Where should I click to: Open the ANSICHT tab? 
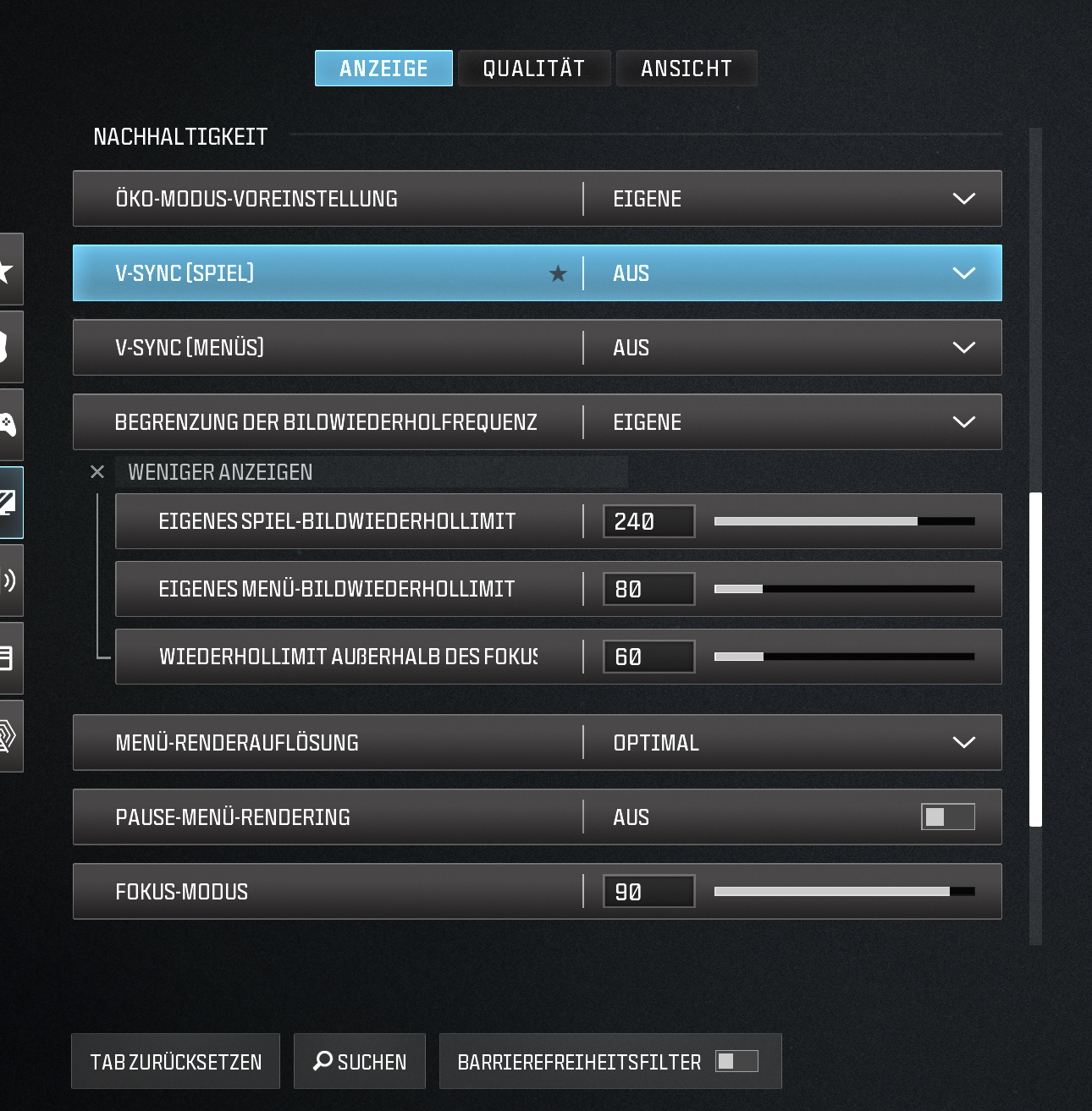pos(687,68)
